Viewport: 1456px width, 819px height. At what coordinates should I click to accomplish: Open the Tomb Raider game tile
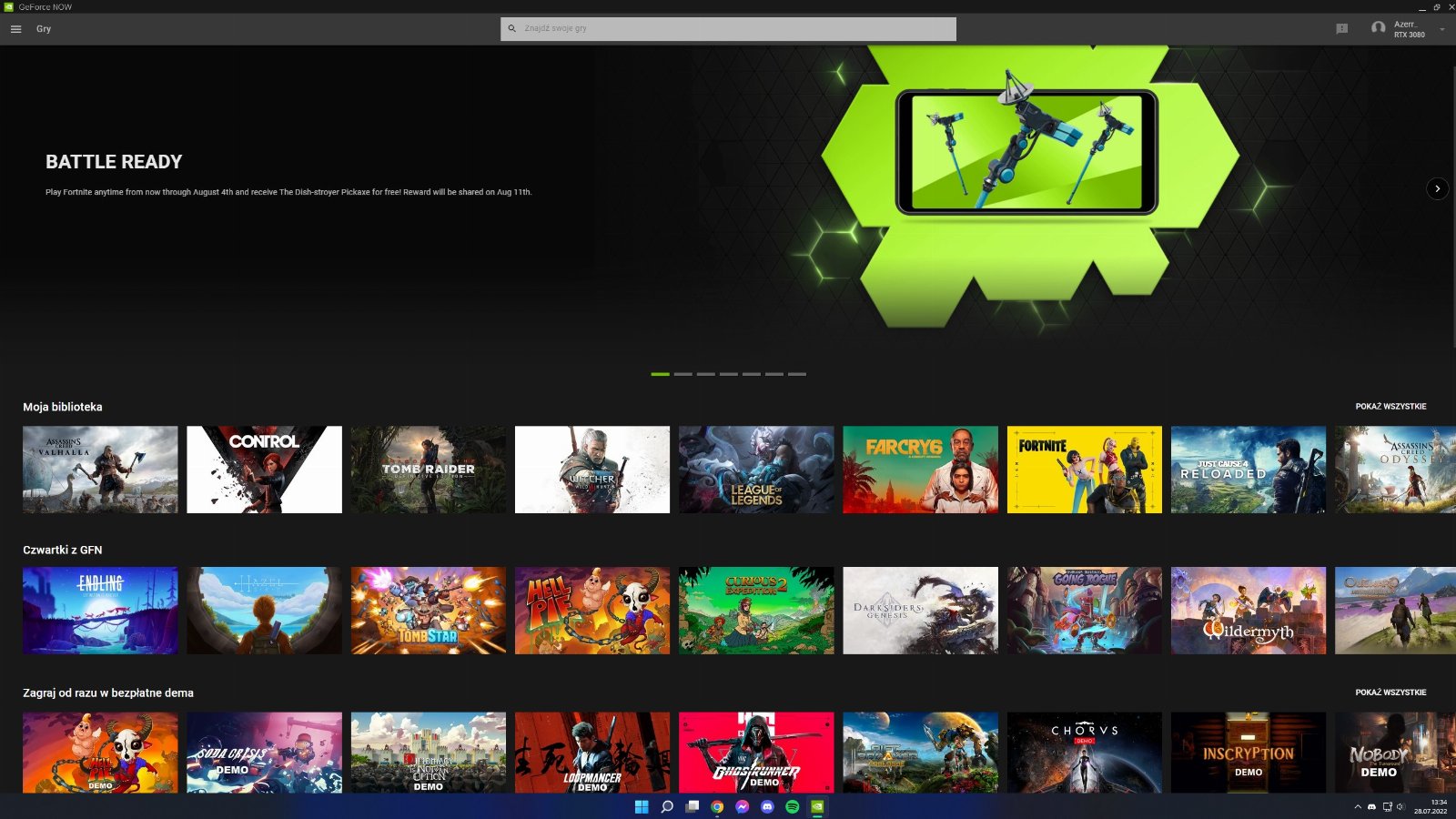[429, 470]
